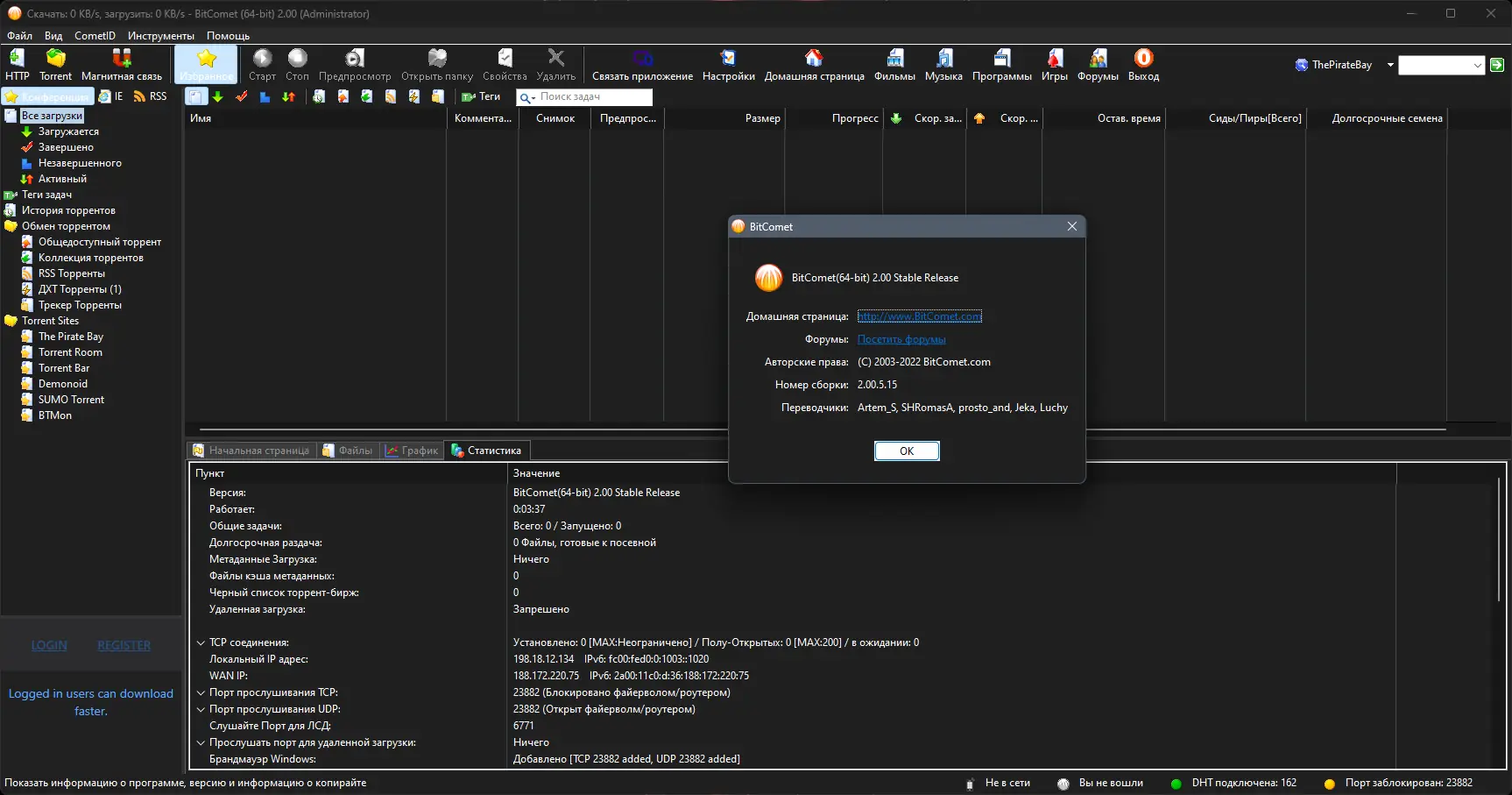Screen dimensions: 1512x795
Task: Switch to the Начальная страница tab
Action: click(251, 451)
